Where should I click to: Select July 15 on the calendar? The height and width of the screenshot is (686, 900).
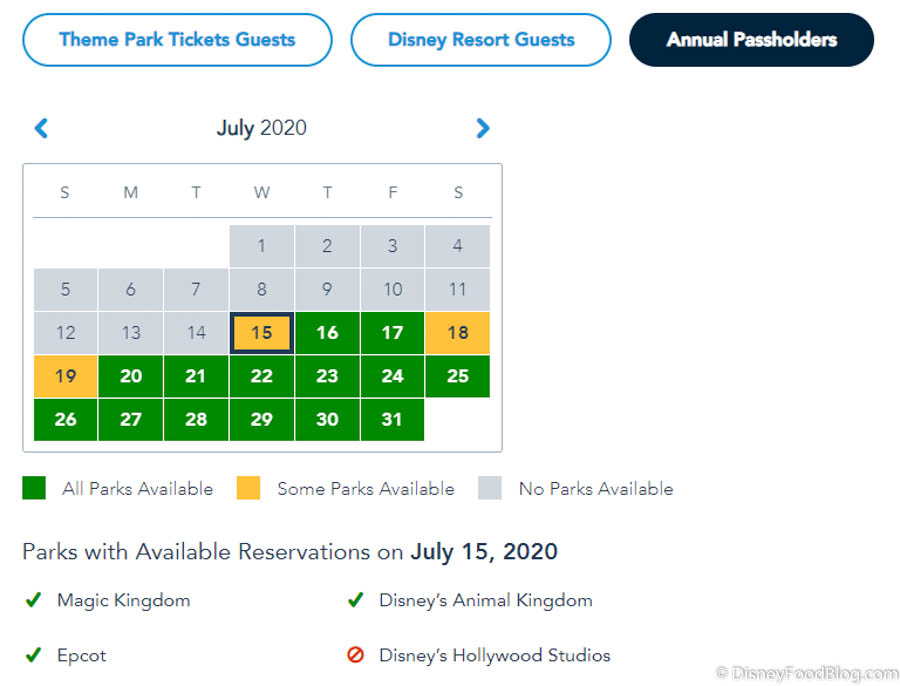tap(262, 333)
